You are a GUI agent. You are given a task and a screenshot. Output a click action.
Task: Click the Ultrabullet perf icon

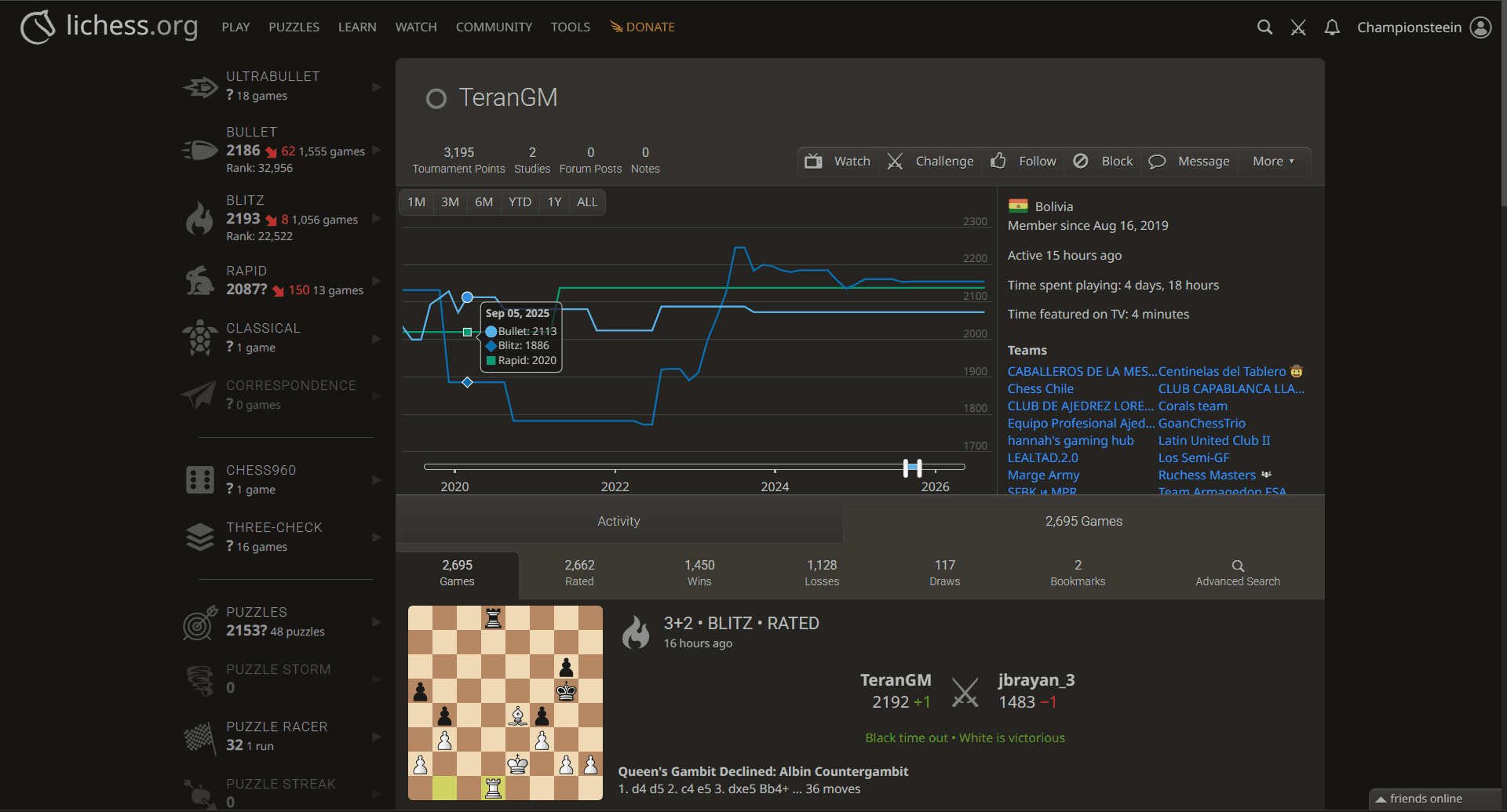[201, 86]
